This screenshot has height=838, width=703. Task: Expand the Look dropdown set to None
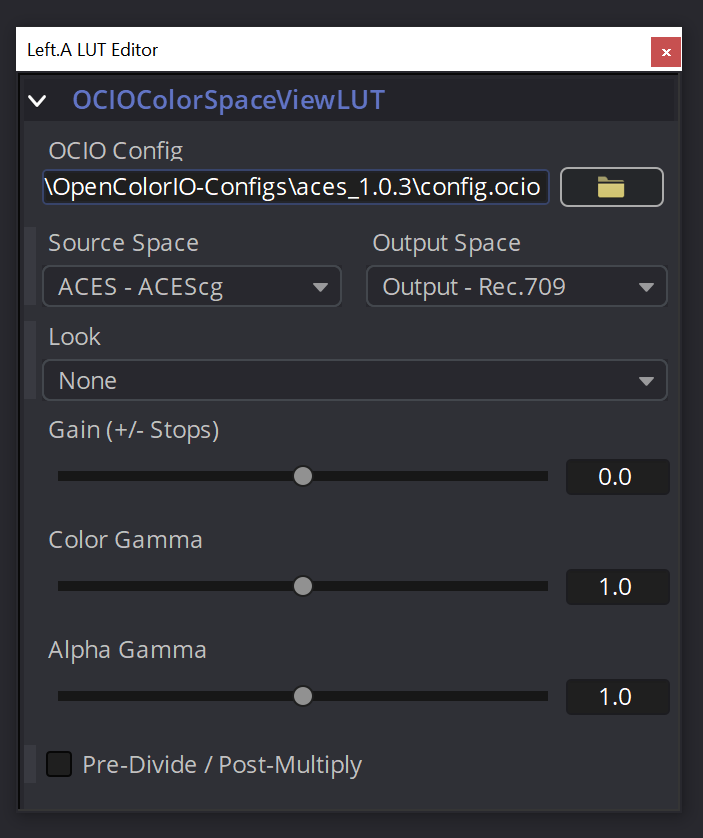(x=354, y=381)
